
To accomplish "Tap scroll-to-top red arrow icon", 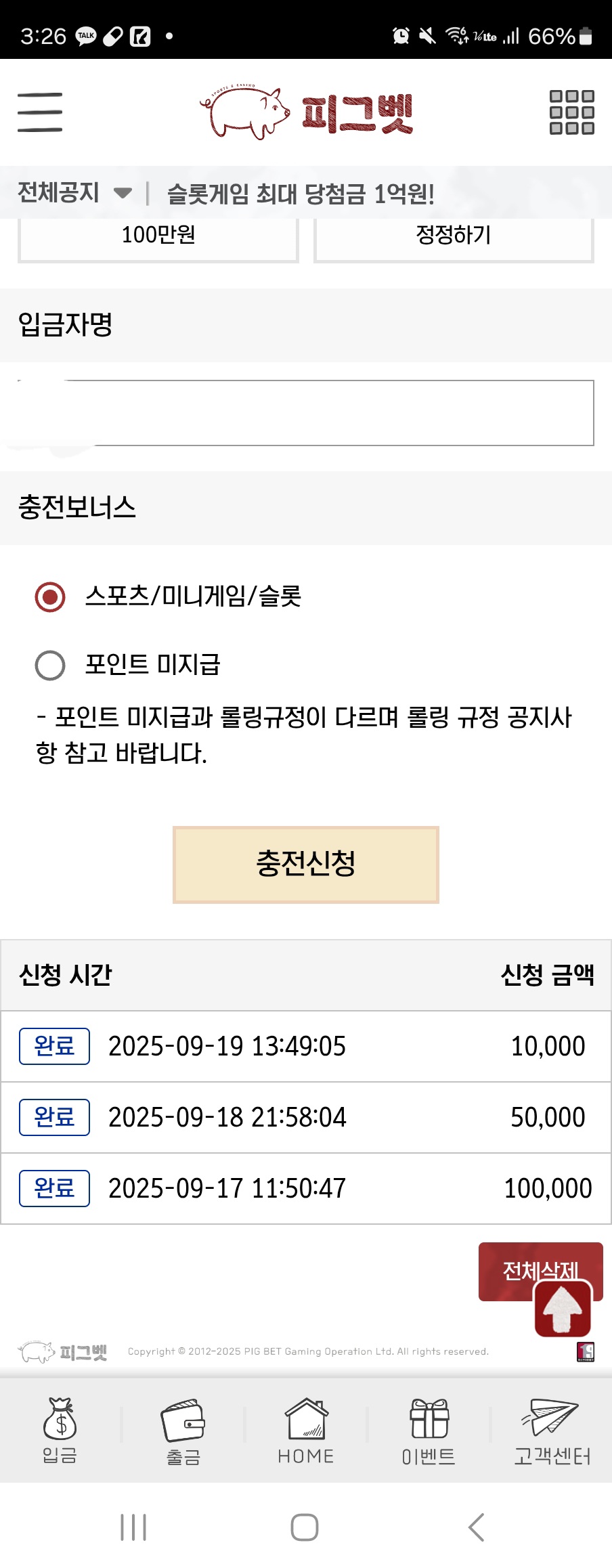I will pos(563,1309).
